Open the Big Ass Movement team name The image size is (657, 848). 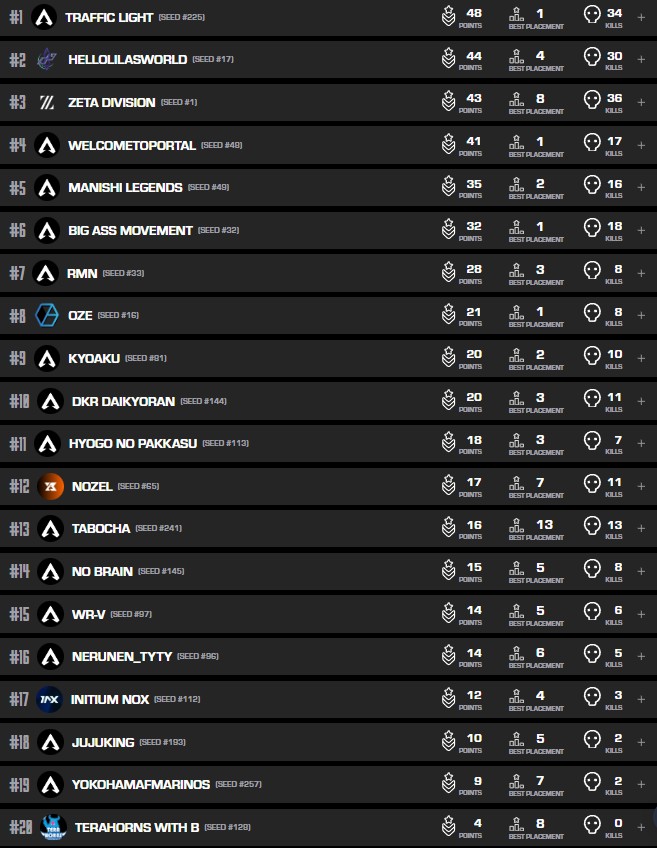point(130,230)
